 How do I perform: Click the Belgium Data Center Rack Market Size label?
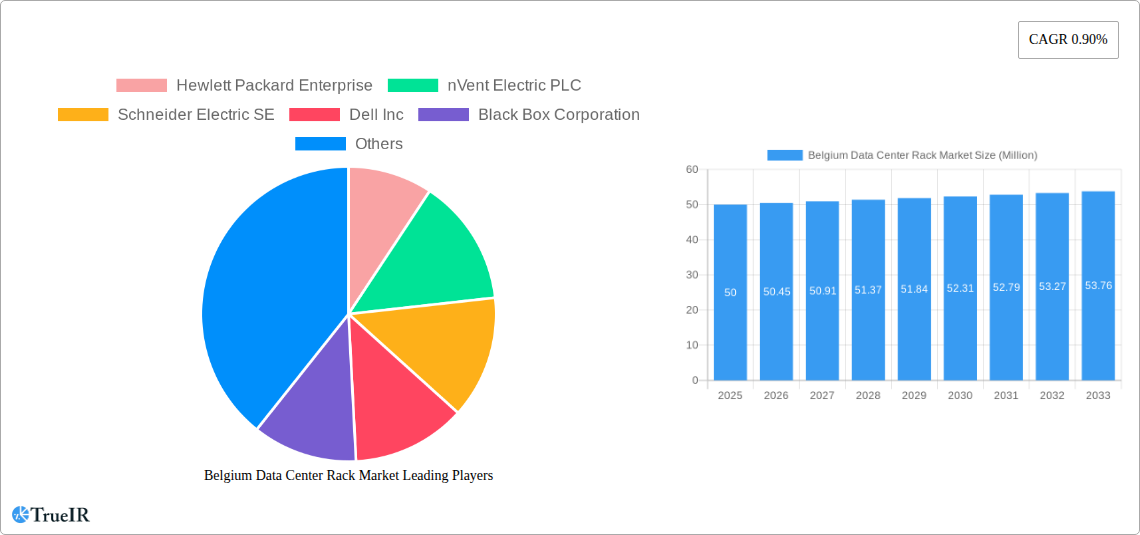[x=923, y=155]
